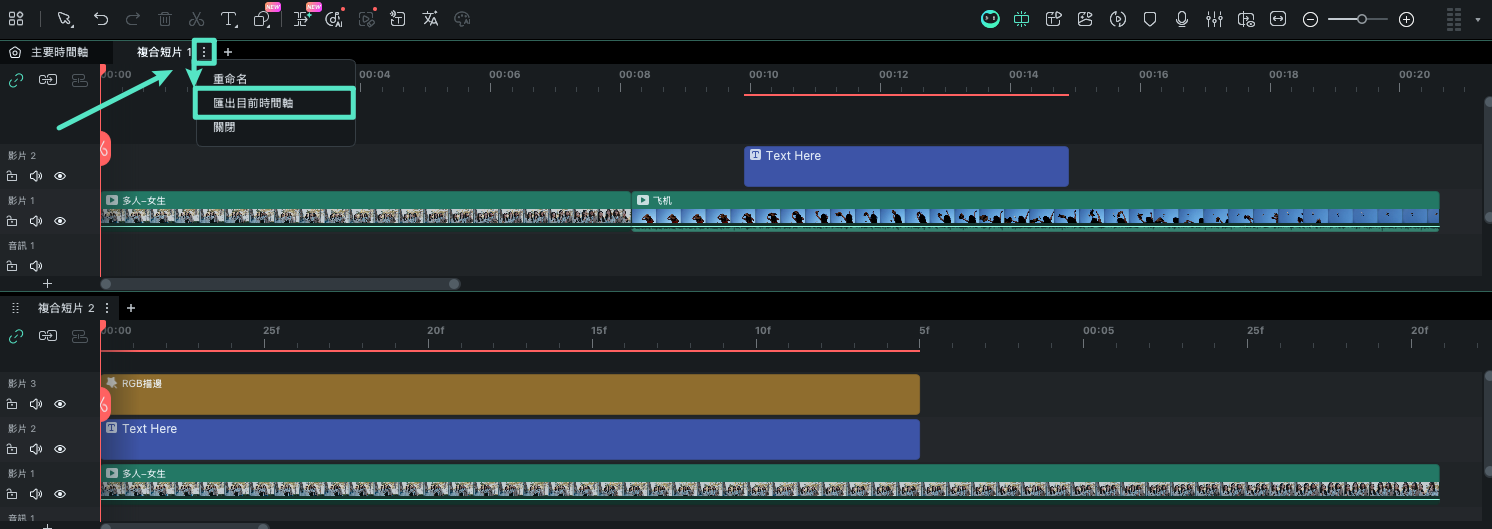Toggle visibility of 影片 3 track

click(x=60, y=404)
